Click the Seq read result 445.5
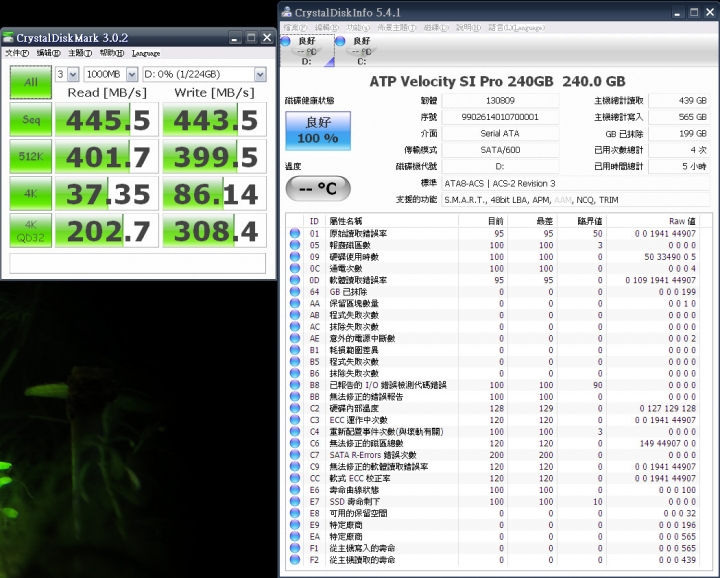 coord(107,120)
